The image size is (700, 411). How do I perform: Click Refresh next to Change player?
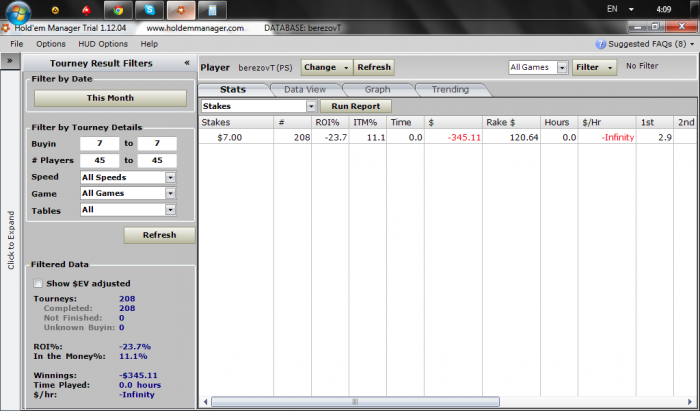click(x=374, y=67)
